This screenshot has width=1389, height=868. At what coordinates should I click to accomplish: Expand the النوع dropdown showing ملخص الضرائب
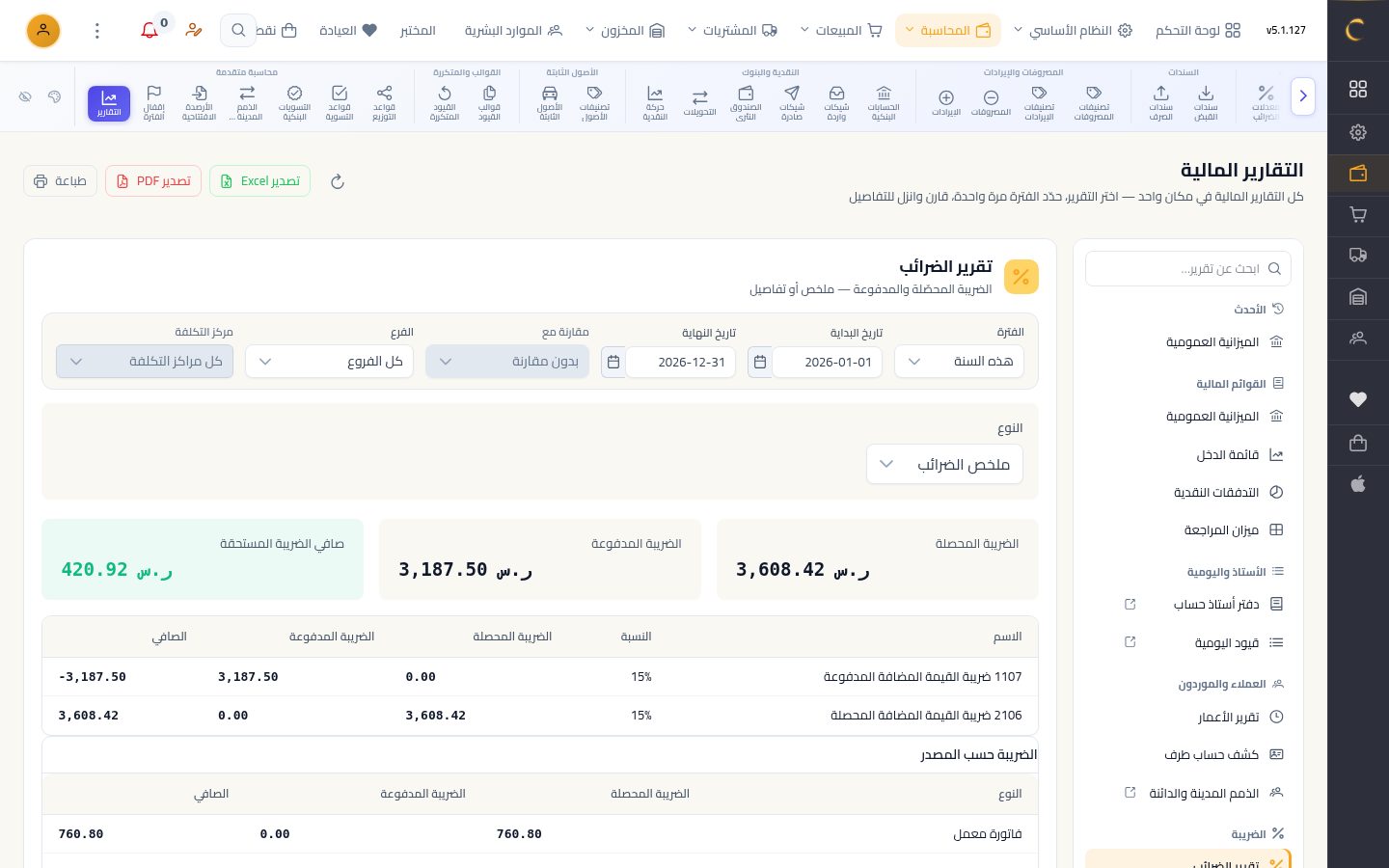(945, 465)
